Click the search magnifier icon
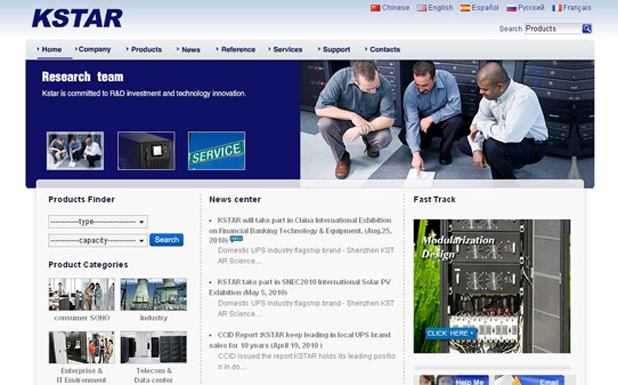This screenshot has height=385, width=618. click(587, 29)
